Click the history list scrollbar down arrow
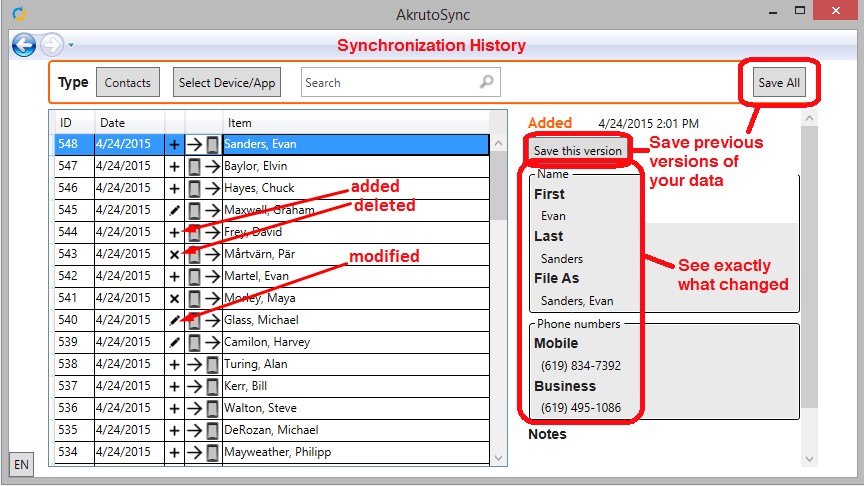 pos(499,457)
